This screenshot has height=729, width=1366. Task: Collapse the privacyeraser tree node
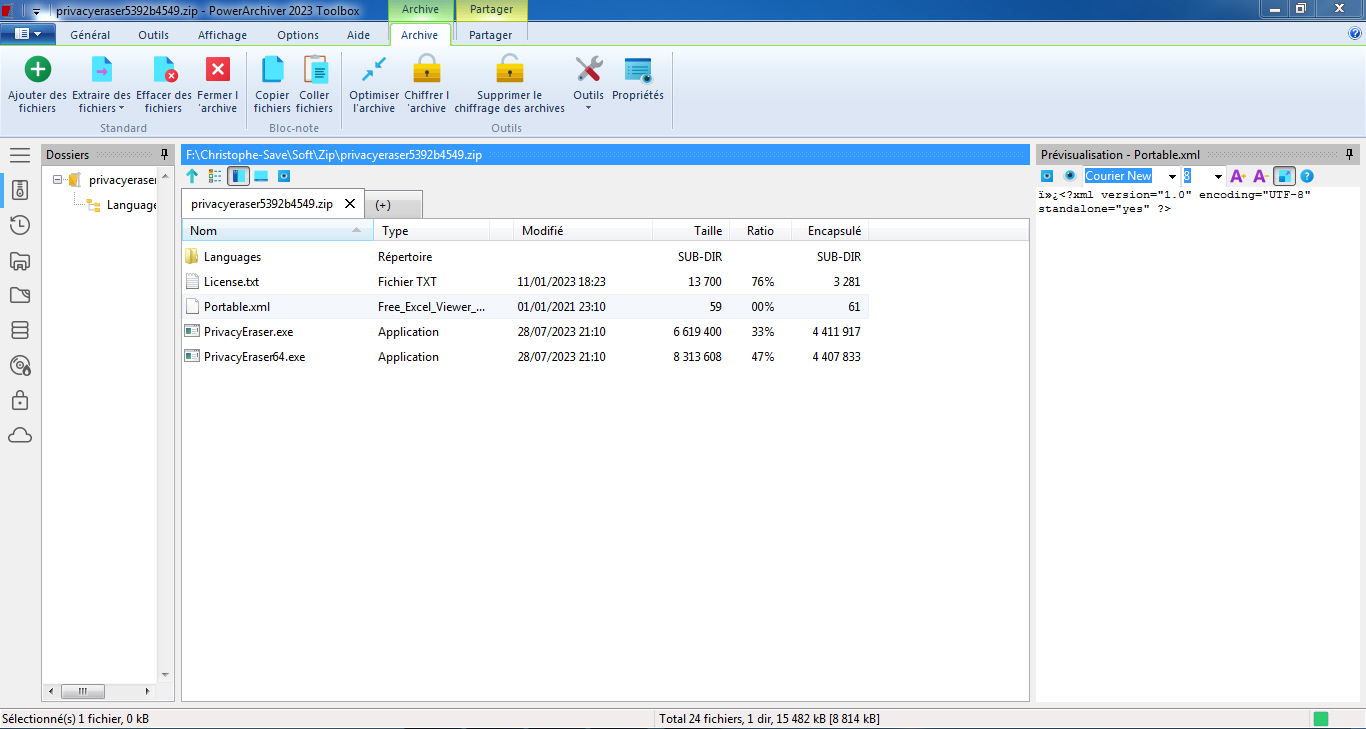coord(58,180)
